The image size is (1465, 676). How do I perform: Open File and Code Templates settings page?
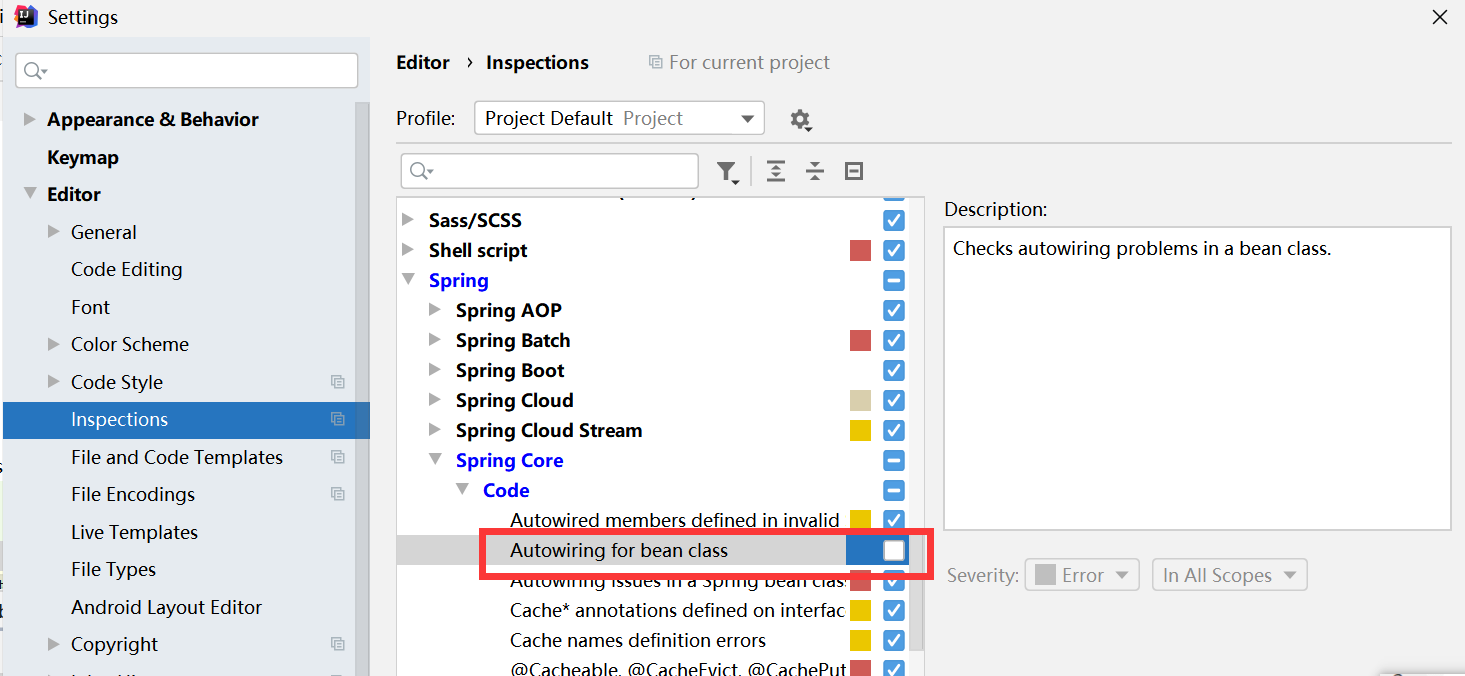177,457
